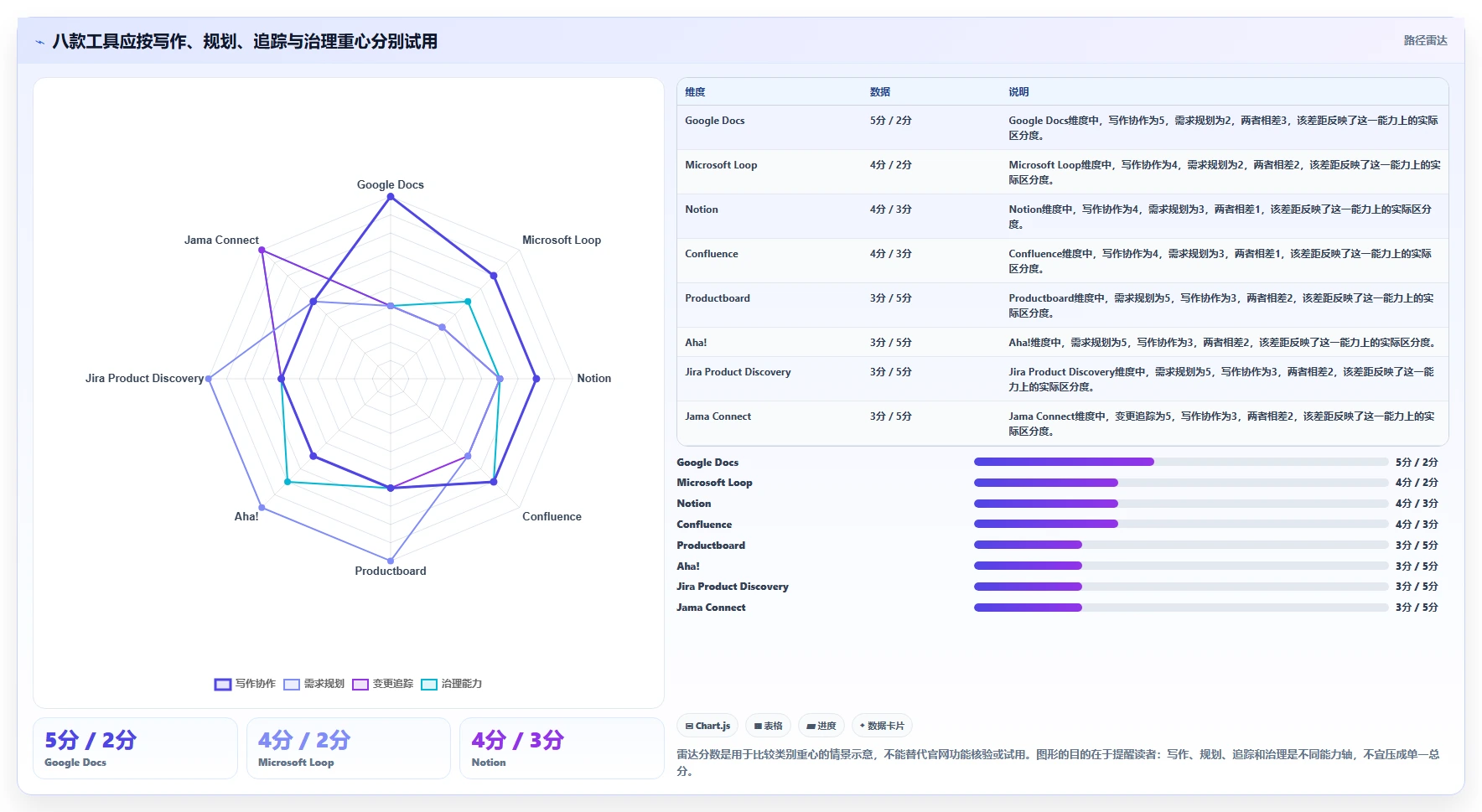Click the 进度 chip

point(821,726)
